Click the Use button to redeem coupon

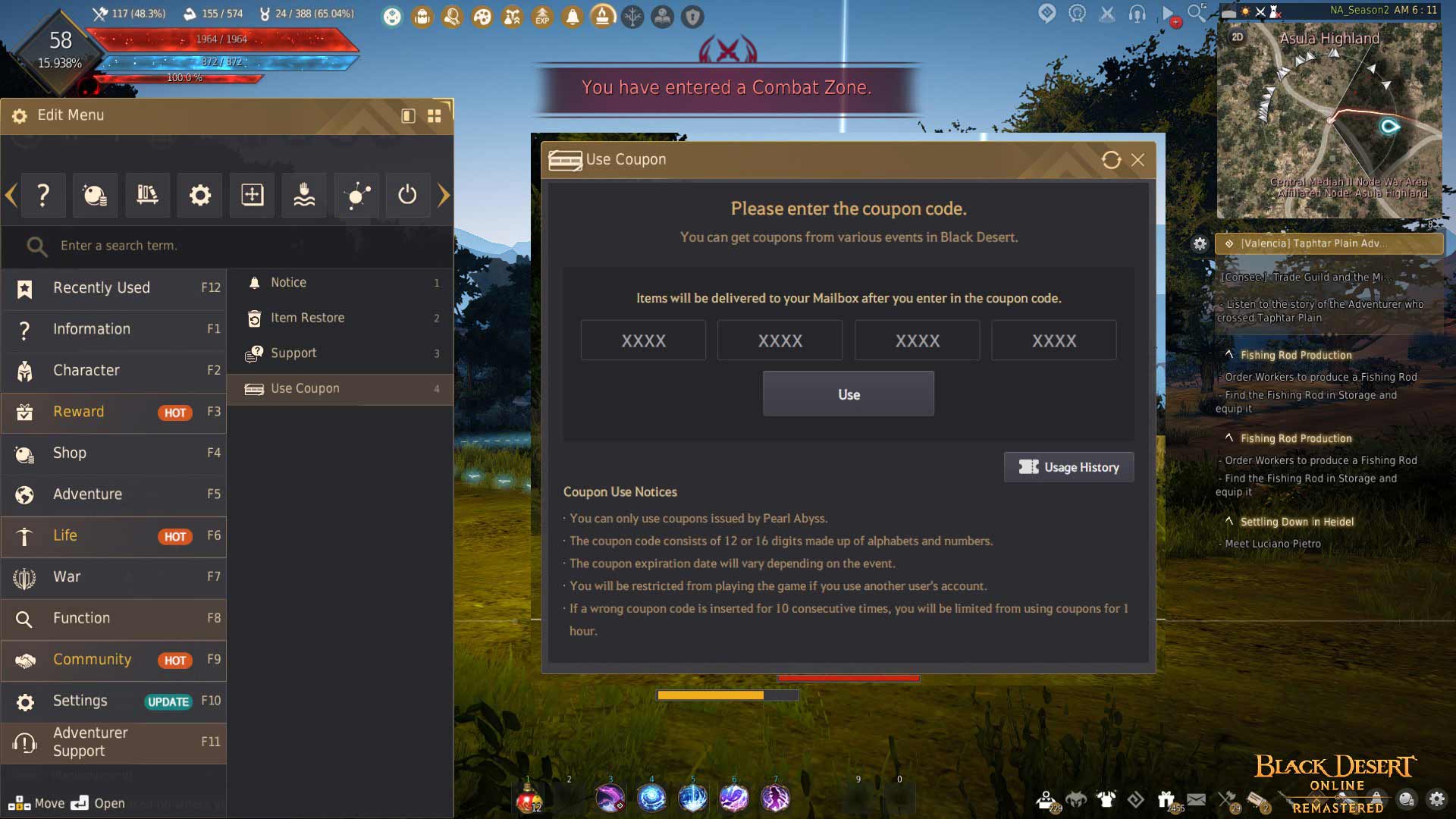tap(849, 394)
